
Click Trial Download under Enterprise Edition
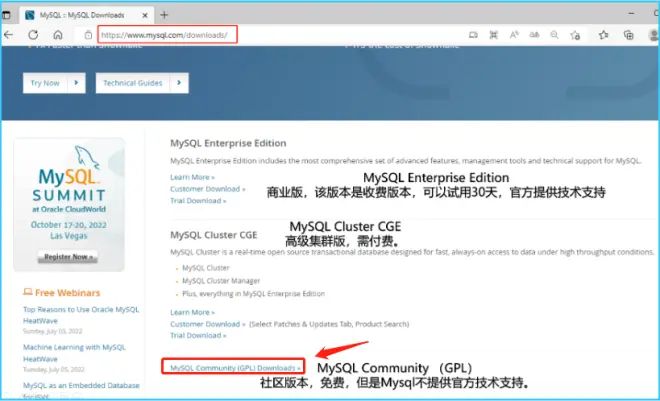(x=198, y=201)
